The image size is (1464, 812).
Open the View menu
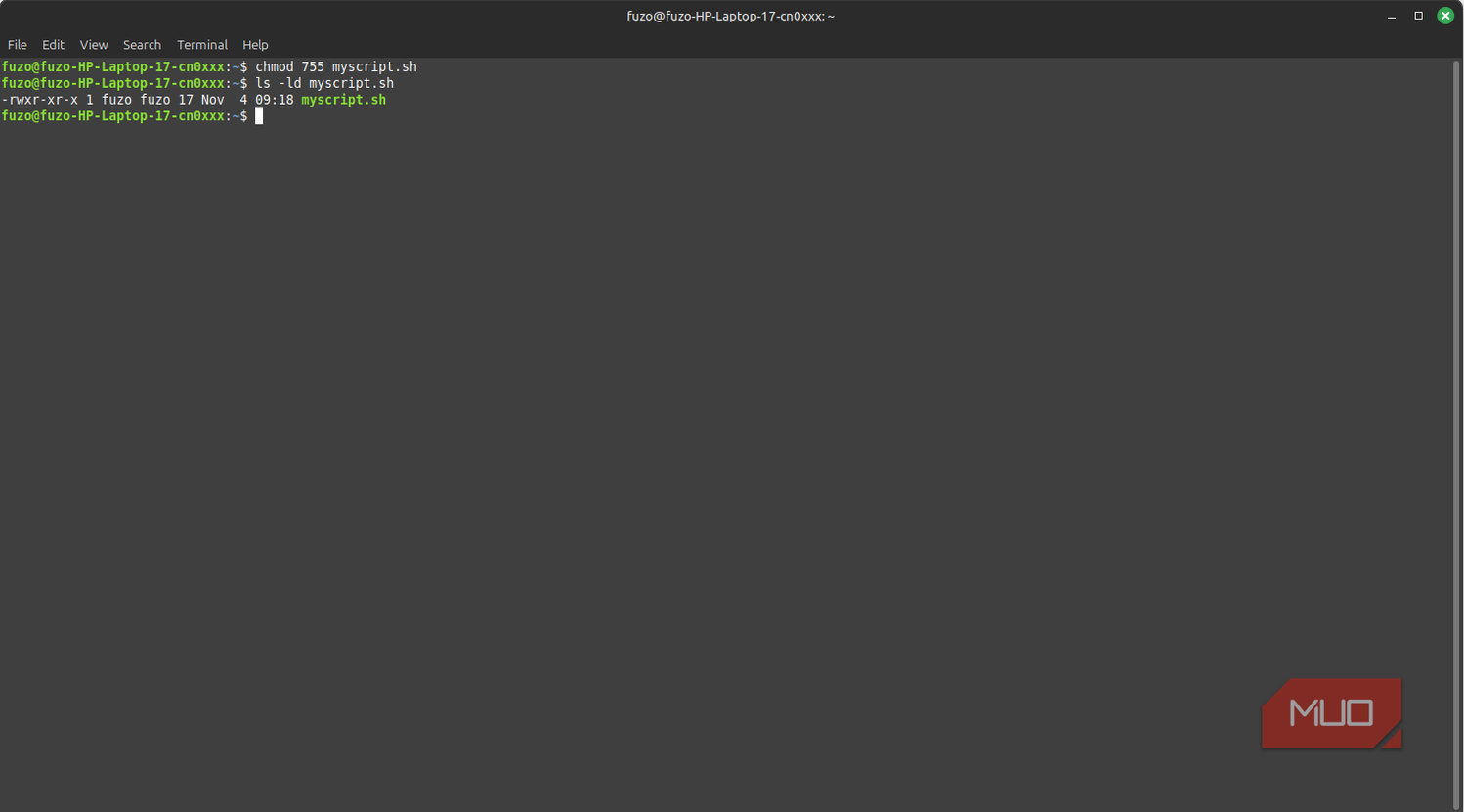94,45
